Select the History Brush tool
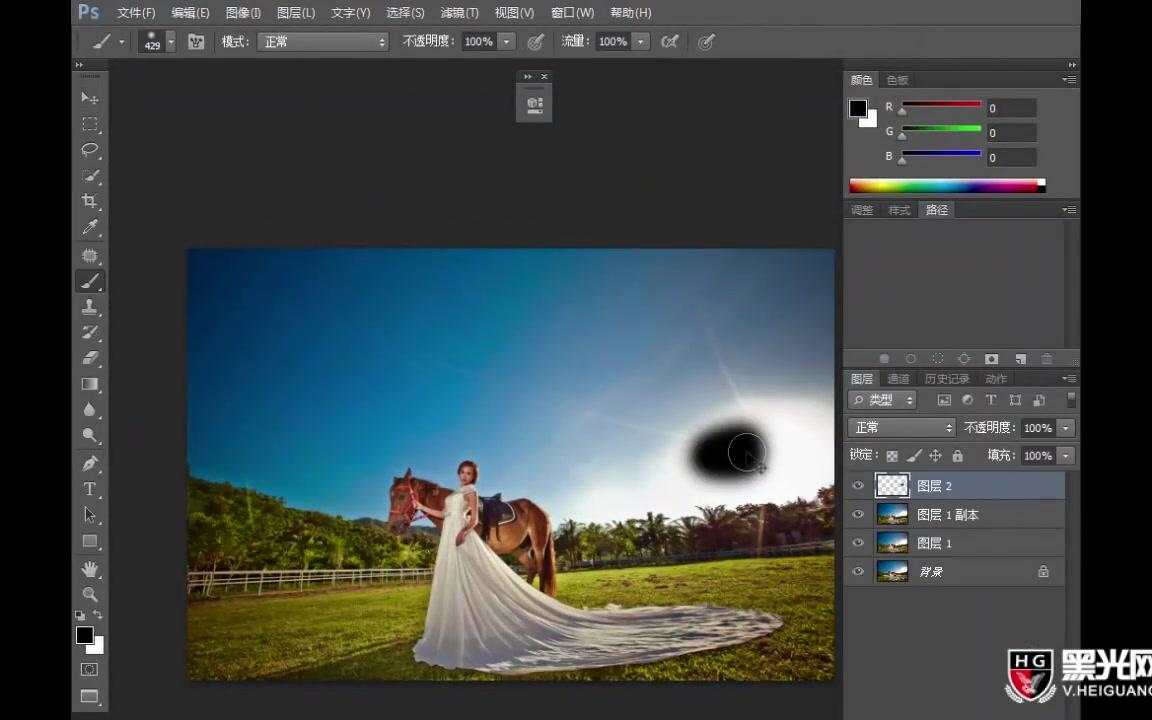 coord(90,332)
